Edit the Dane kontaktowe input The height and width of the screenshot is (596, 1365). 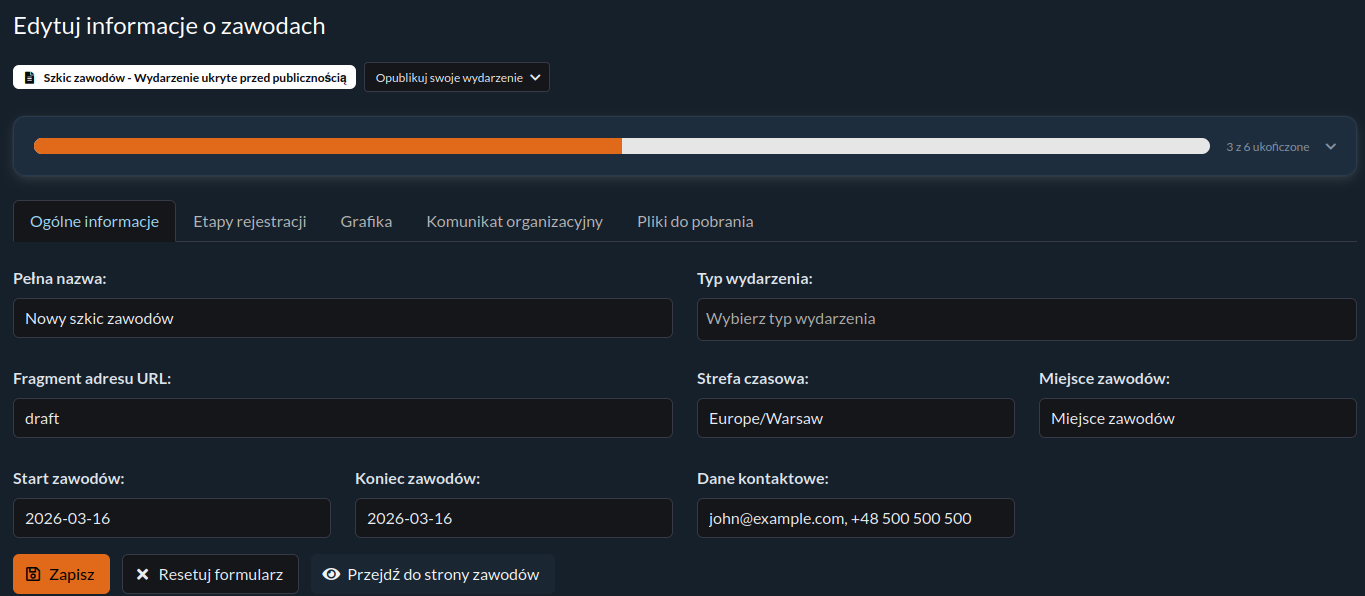(x=855, y=518)
